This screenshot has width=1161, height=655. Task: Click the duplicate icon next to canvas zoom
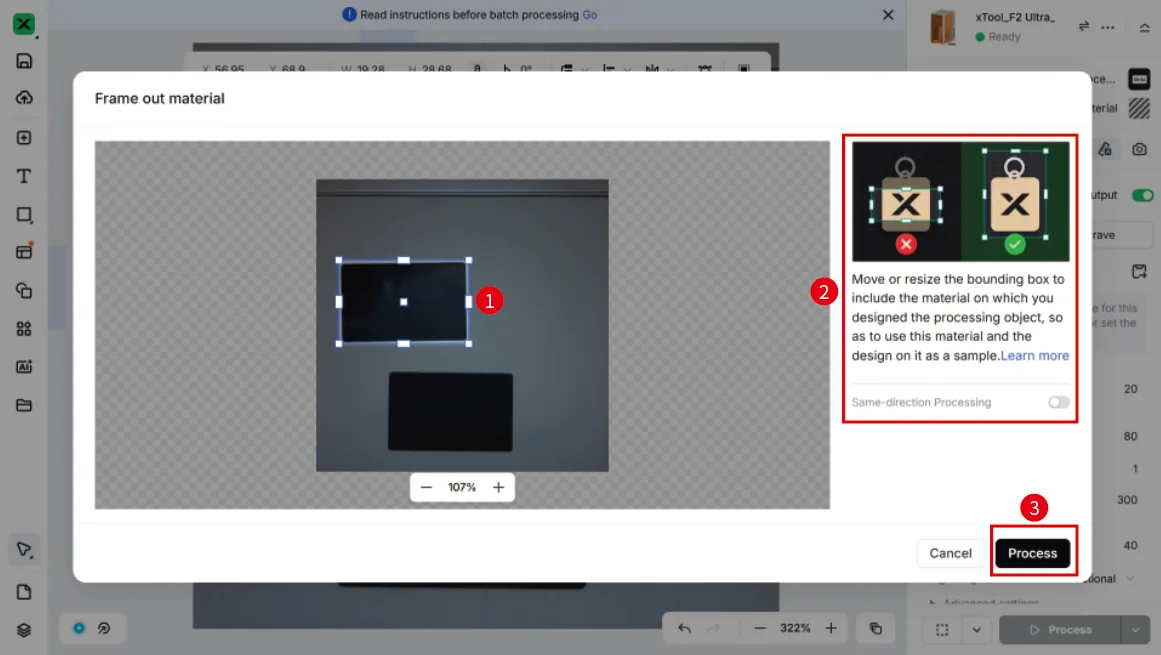tap(875, 628)
